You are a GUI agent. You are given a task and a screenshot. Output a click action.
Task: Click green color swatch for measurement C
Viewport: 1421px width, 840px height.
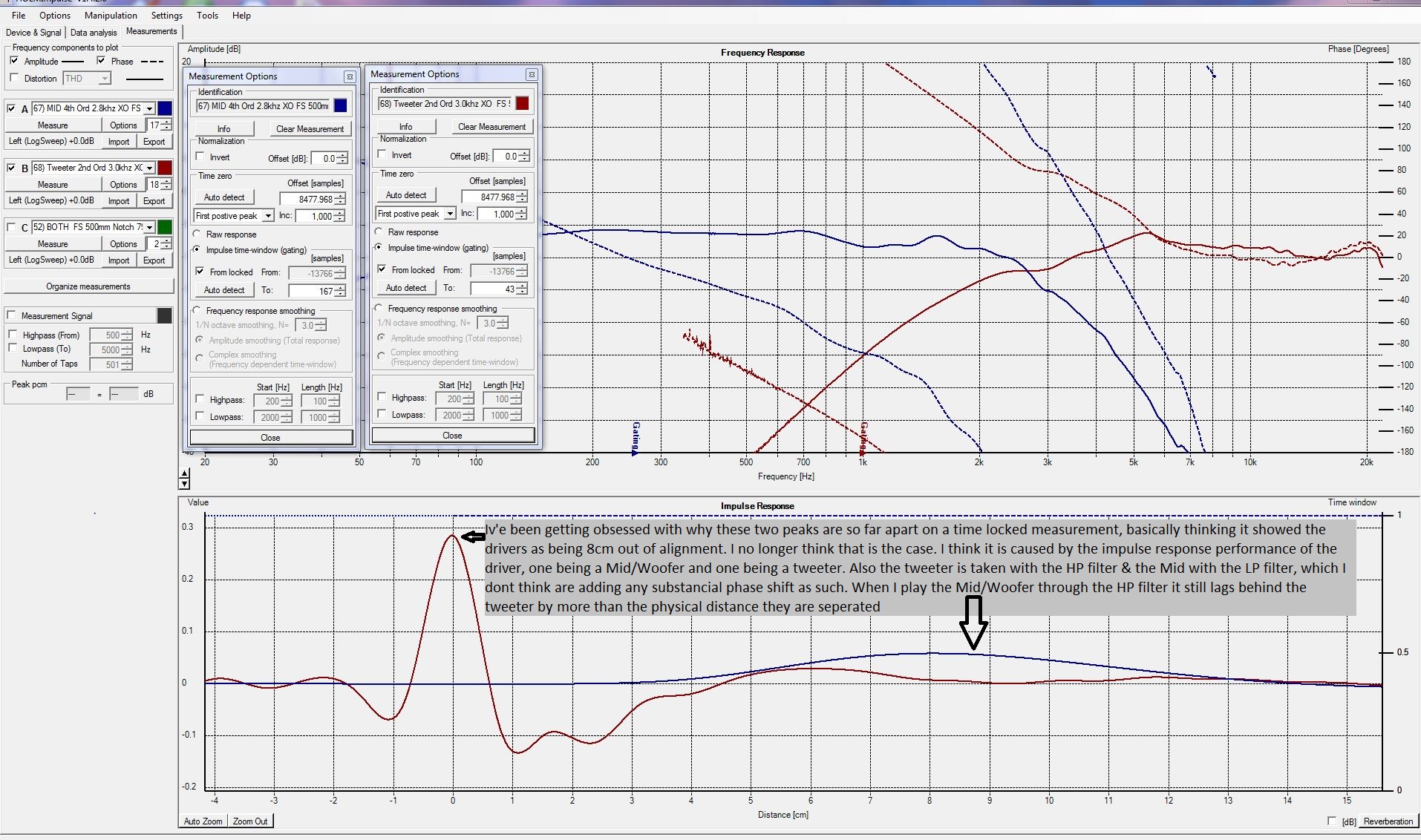pyautogui.click(x=165, y=227)
